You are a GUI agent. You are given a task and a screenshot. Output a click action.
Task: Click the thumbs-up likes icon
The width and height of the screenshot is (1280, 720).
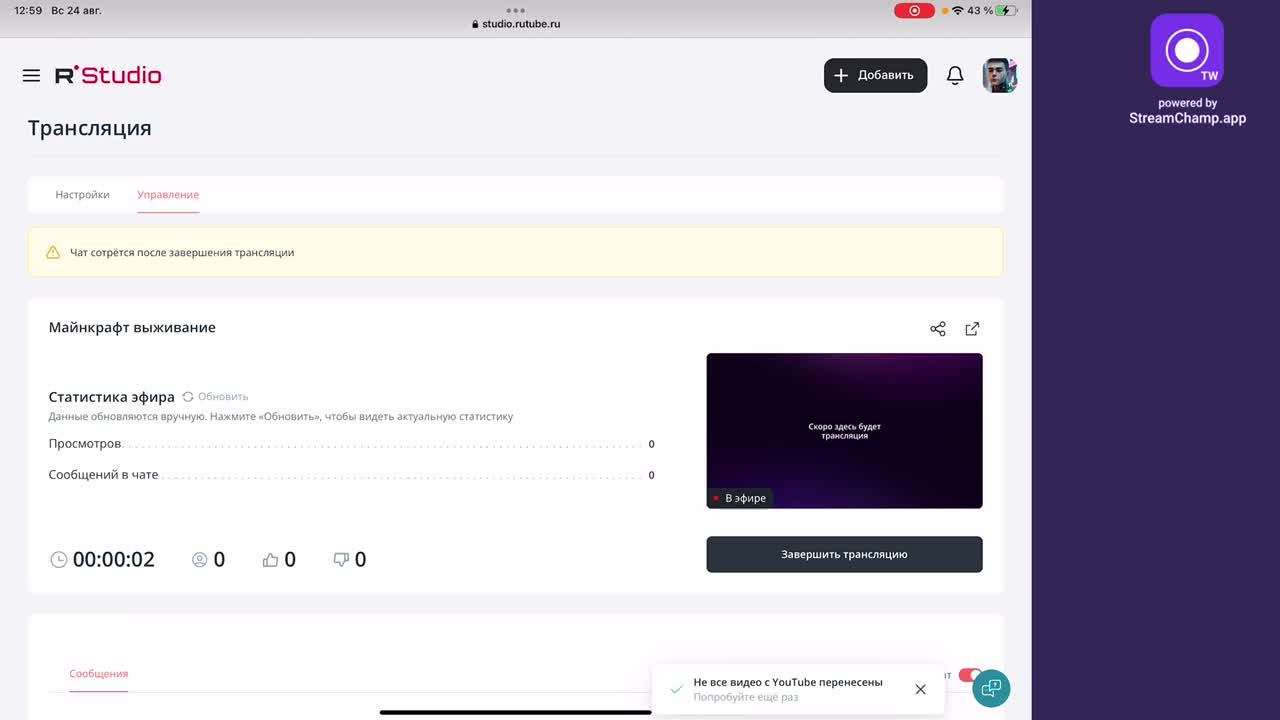[x=270, y=560]
